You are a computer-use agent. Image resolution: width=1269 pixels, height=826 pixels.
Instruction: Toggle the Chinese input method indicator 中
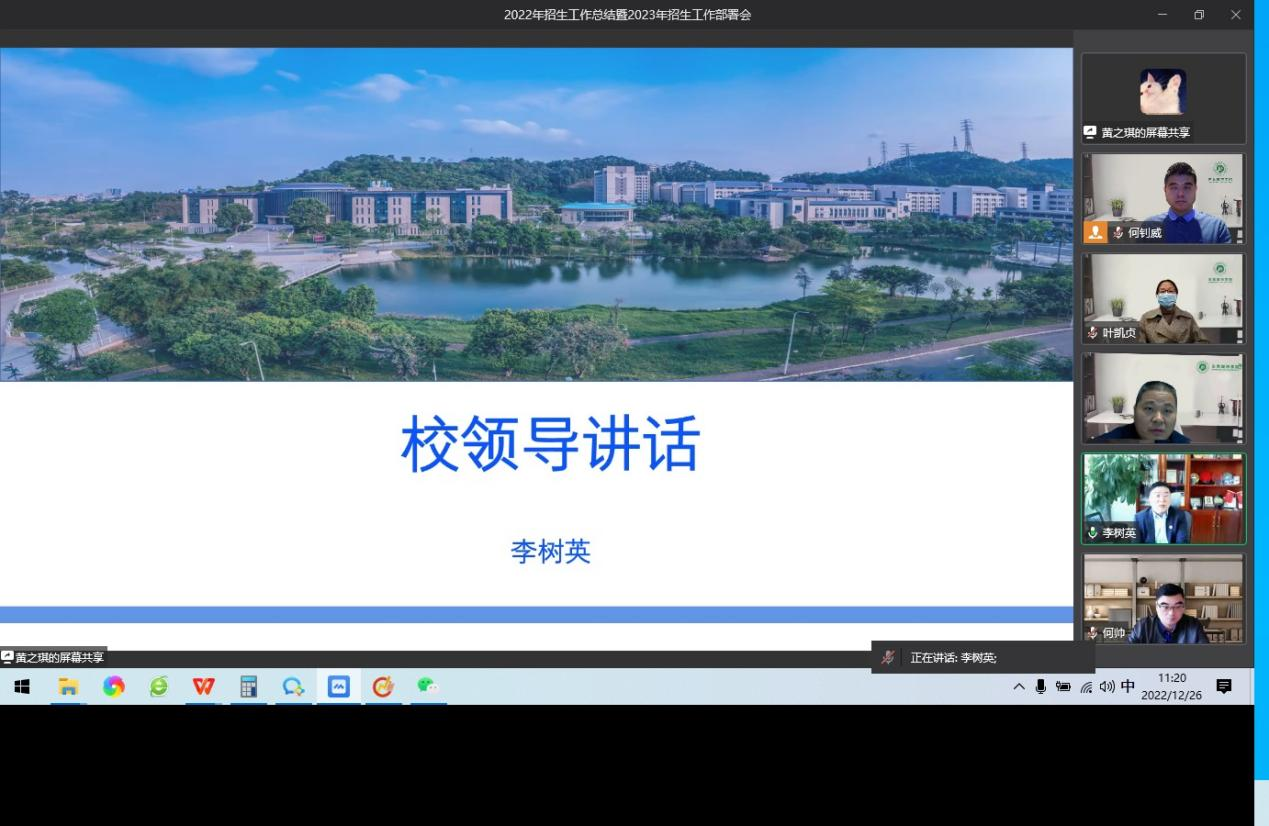pos(1128,686)
